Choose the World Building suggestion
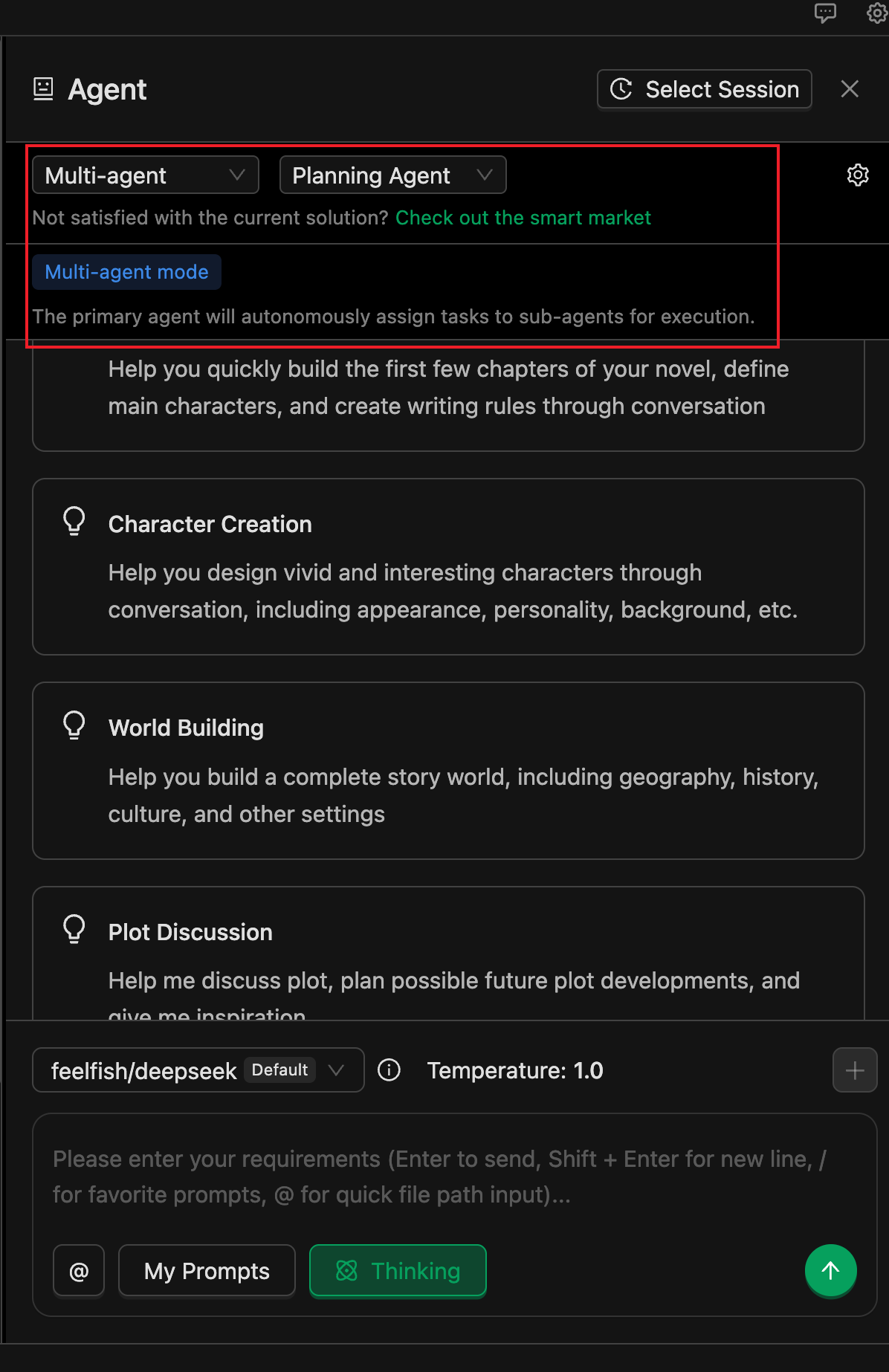The height and width of the screenshot is (1372, 889). (x=448, y=770)
